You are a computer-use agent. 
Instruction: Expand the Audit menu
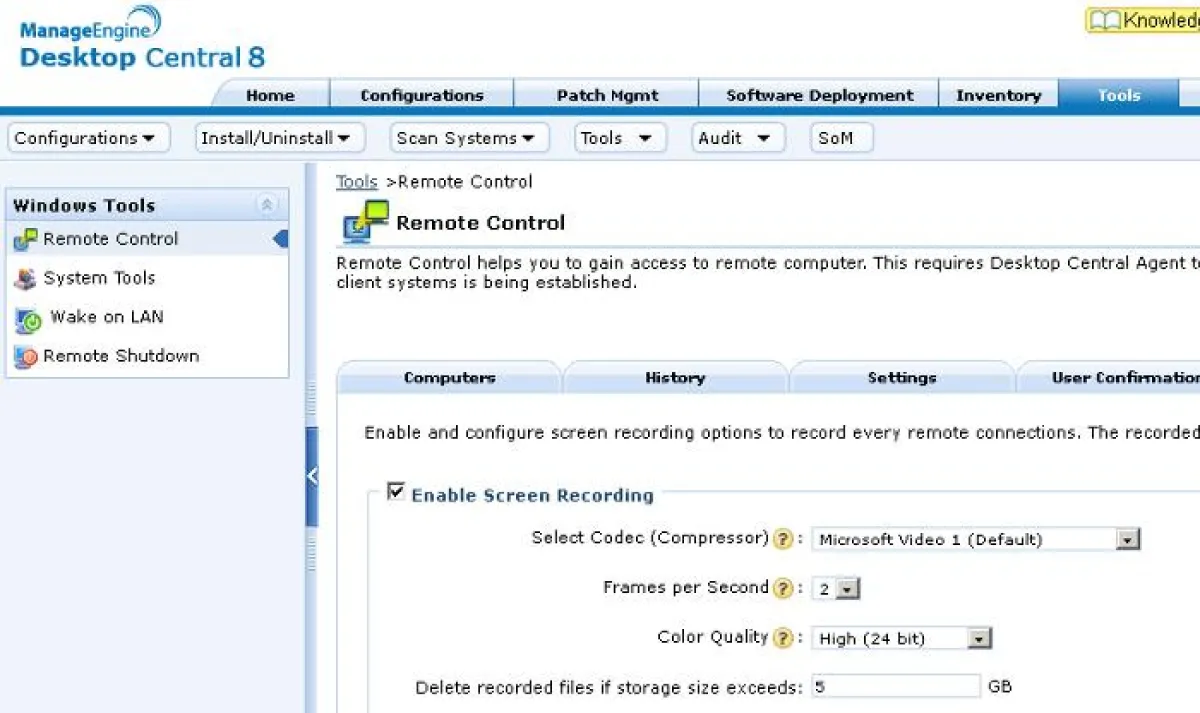pos(738,137)
